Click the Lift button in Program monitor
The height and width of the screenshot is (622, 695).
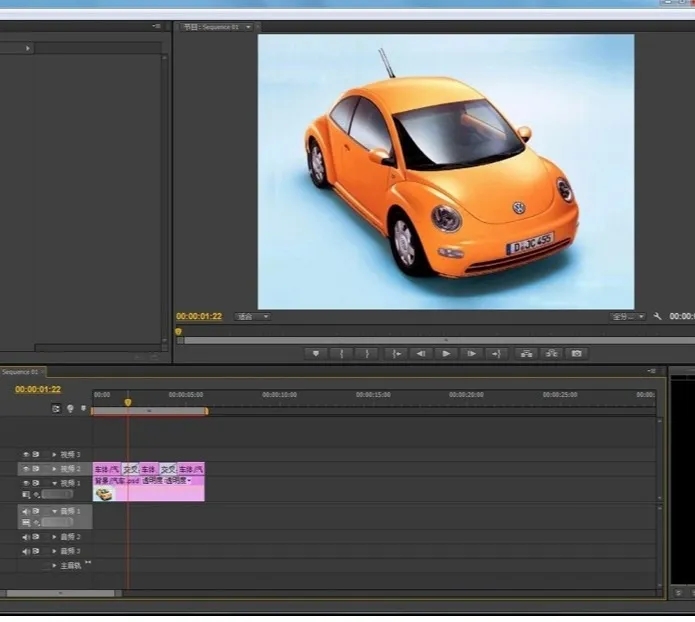pos(525,353)
